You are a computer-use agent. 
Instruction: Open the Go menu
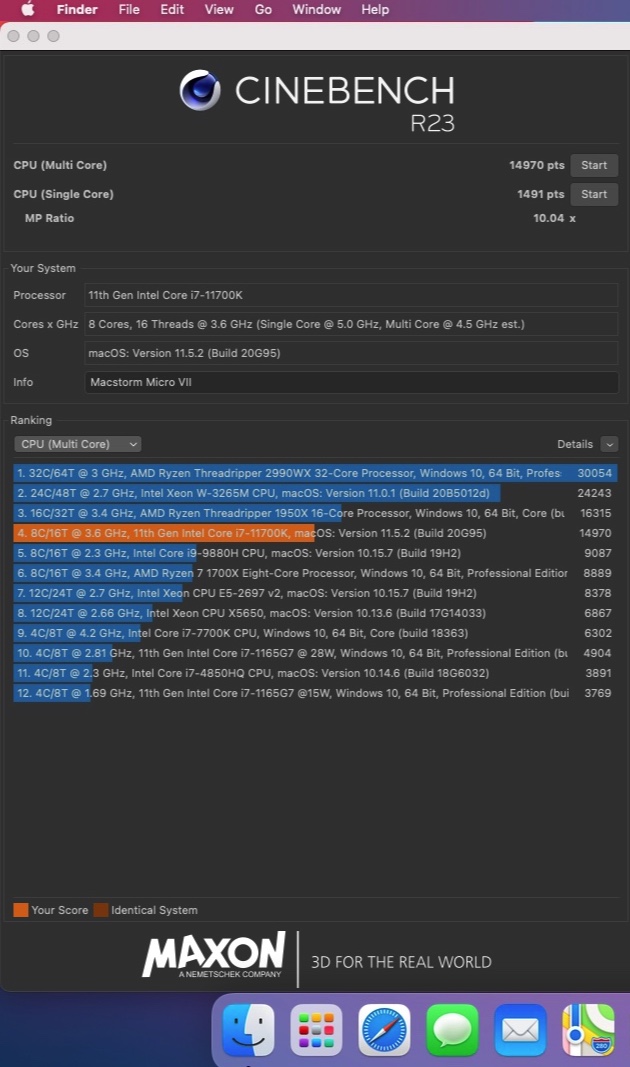tap(263, 10)
